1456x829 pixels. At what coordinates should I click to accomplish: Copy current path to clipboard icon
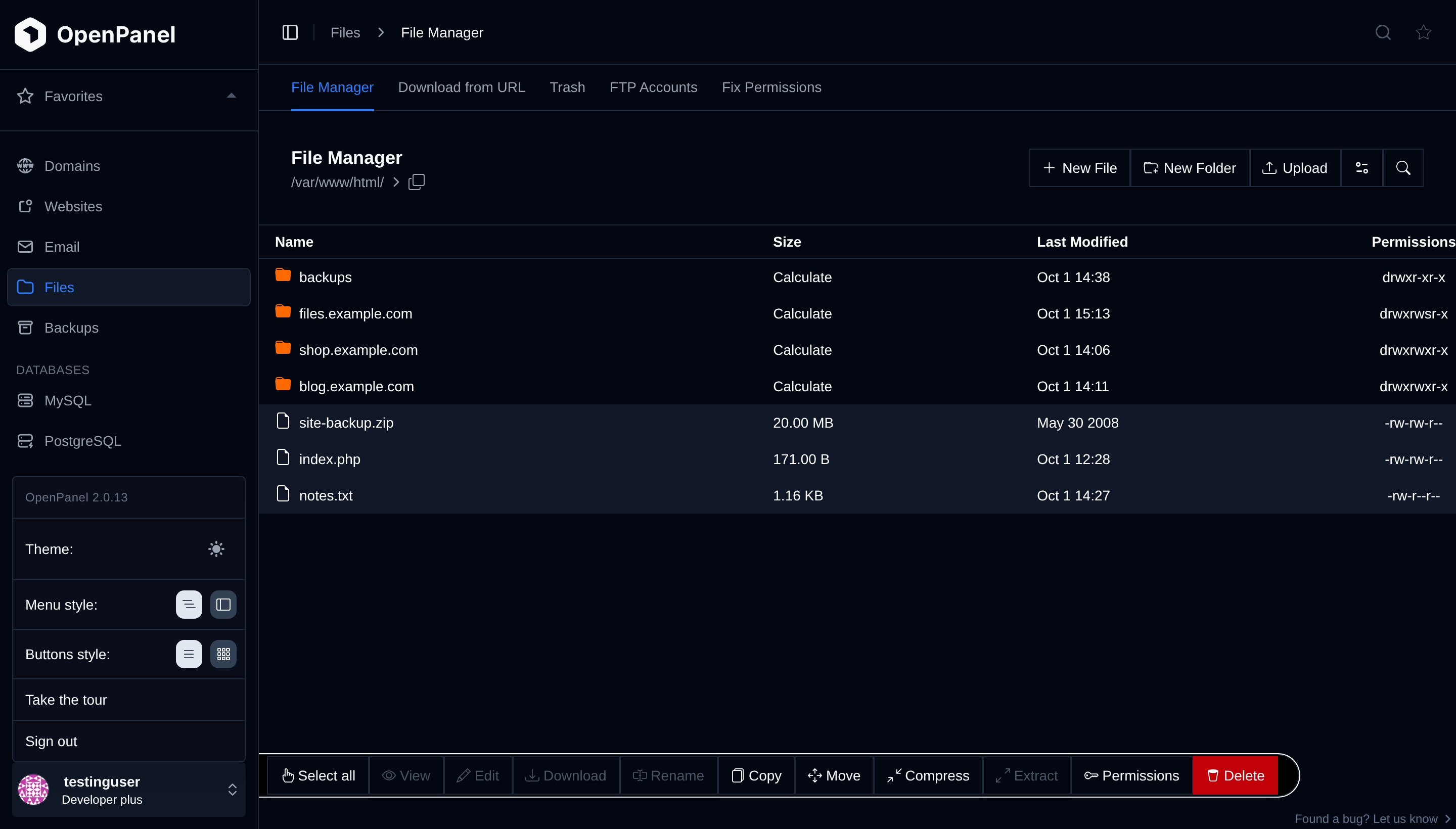coord(416,182)
